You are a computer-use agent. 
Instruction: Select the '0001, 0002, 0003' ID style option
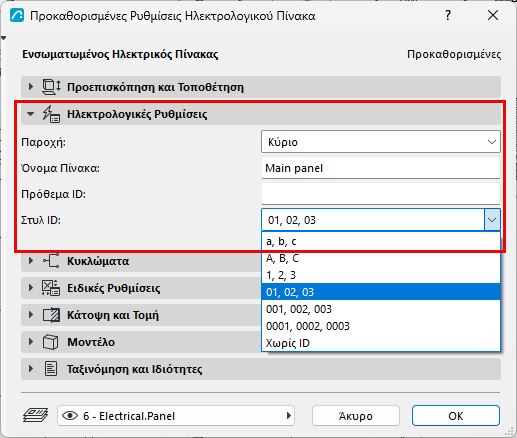pos(381,326)
